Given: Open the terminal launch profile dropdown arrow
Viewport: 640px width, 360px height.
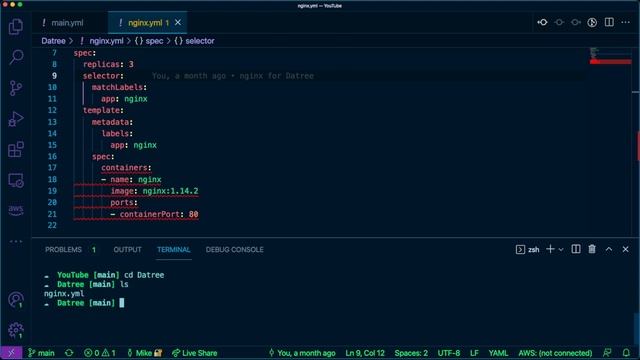Looking at the screenshot, I should (561, 249).
